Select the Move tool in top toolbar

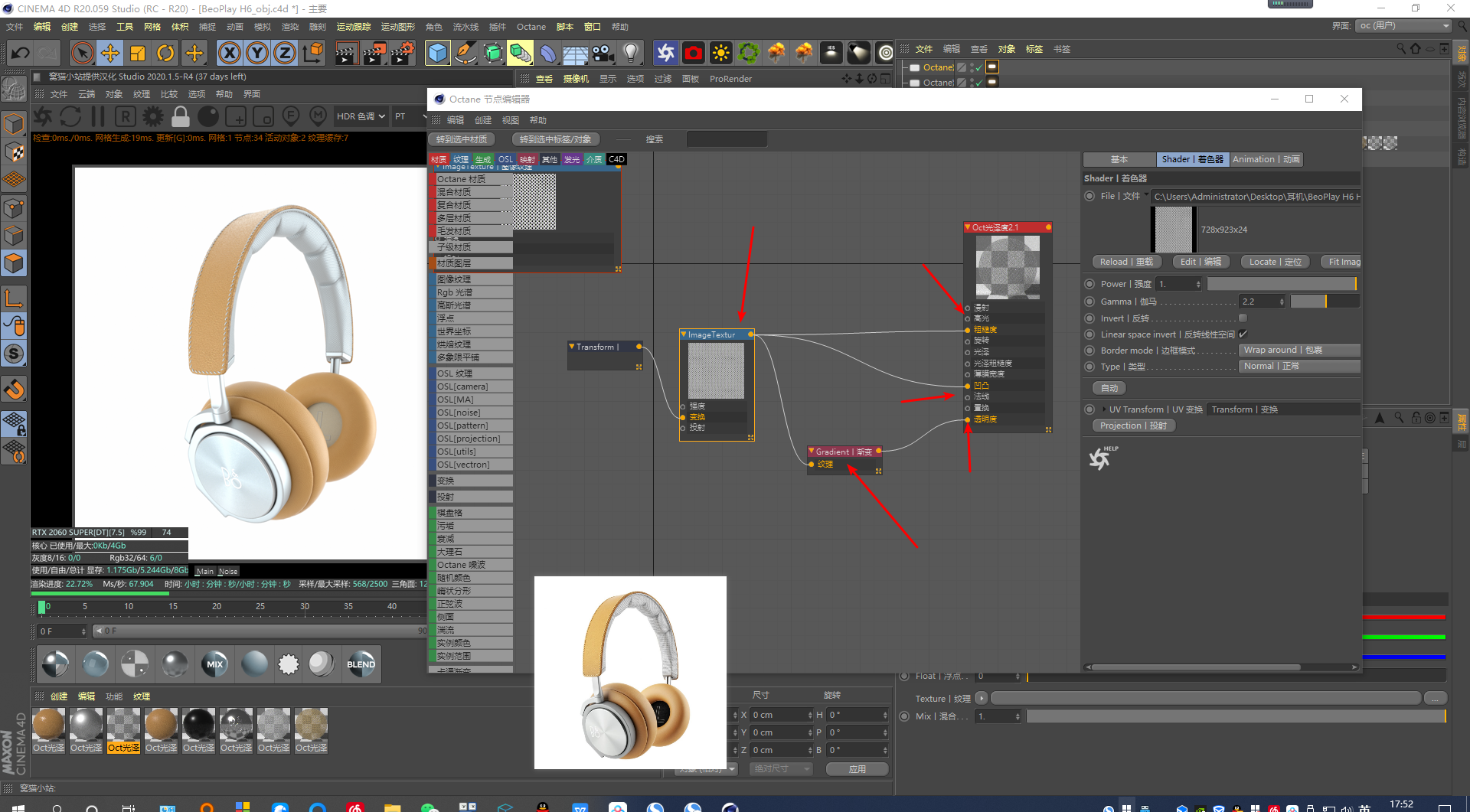(x=110, y=53)
